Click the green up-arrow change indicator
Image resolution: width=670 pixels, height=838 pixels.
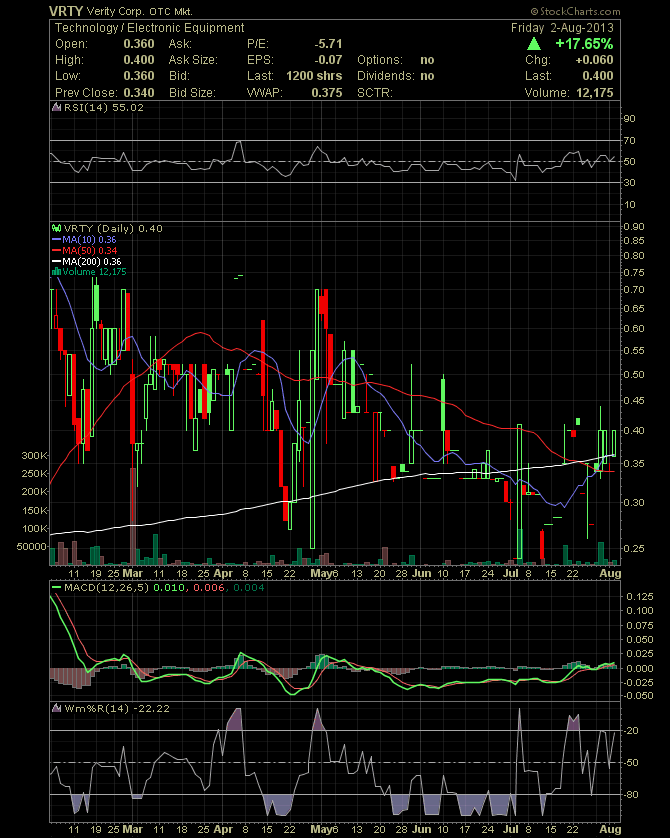pyautogui.click(x=533, y=44)
